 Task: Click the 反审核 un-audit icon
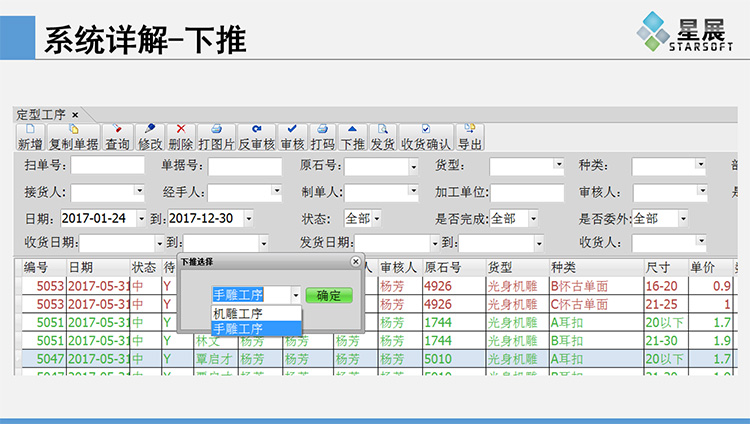(x=256, y=137)
